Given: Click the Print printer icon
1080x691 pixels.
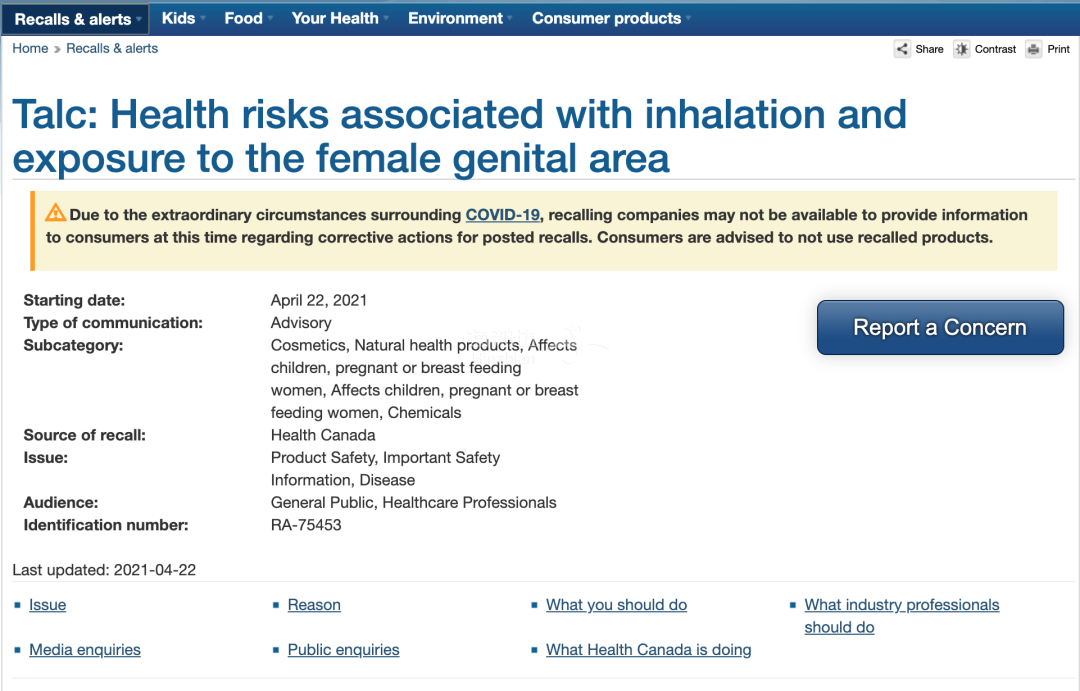Looking at the screenshot, I should point(1033,49).
